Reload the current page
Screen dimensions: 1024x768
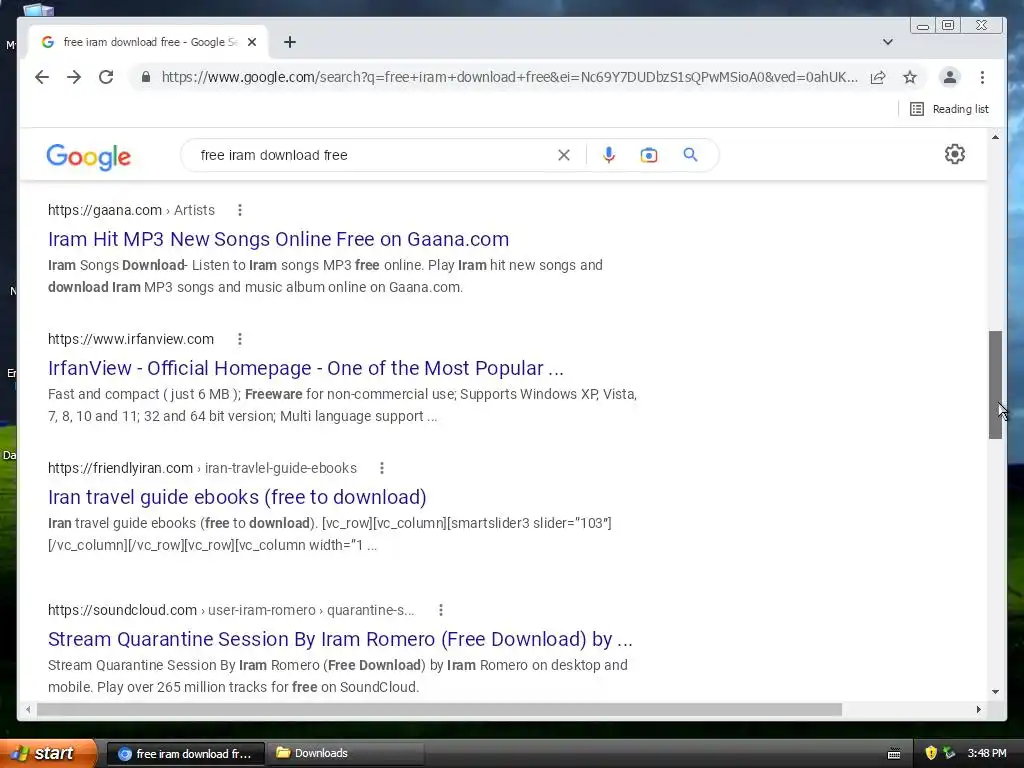(106, 77)
